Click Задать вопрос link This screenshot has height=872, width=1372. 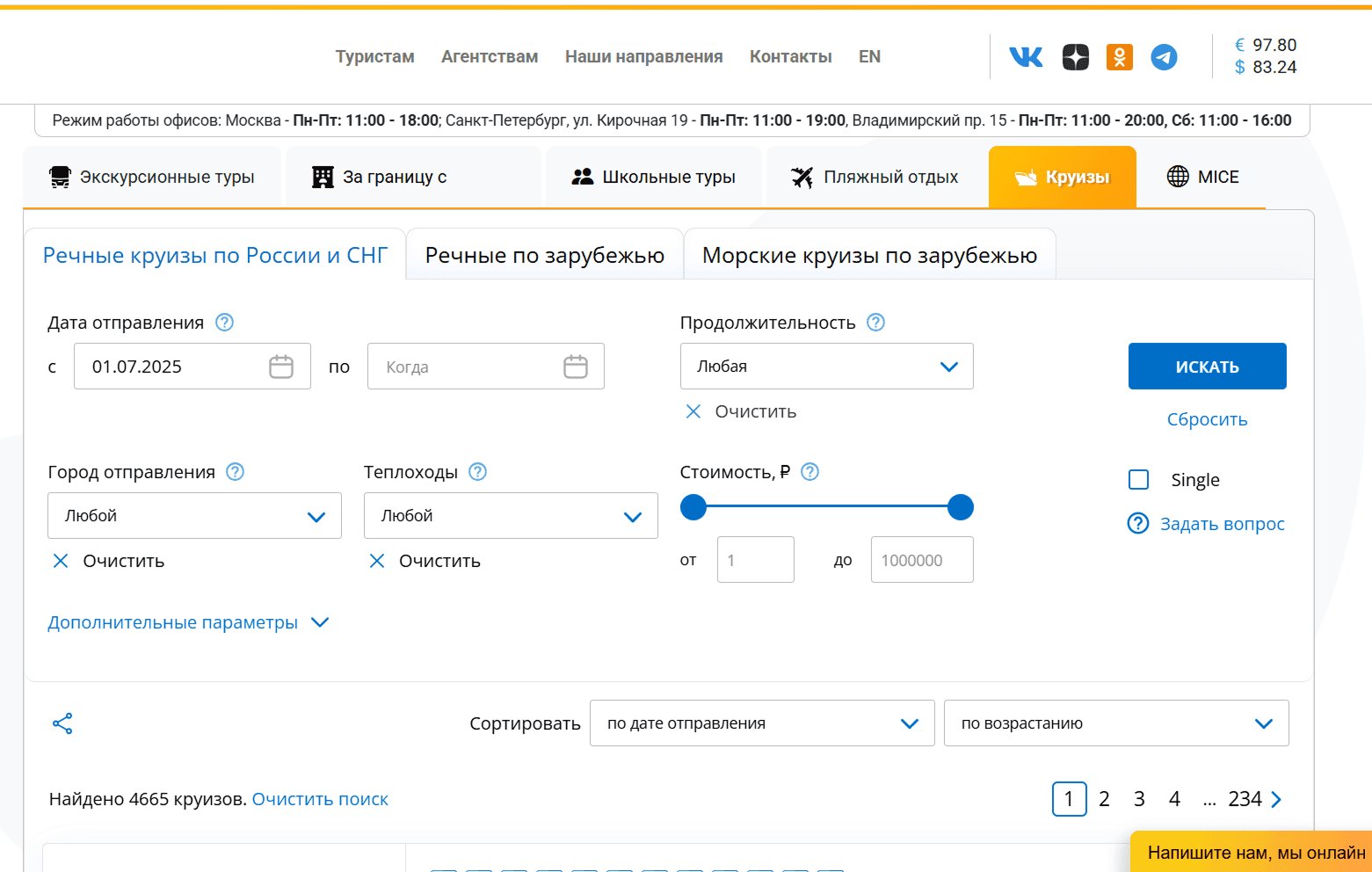tap(1223, 524)
